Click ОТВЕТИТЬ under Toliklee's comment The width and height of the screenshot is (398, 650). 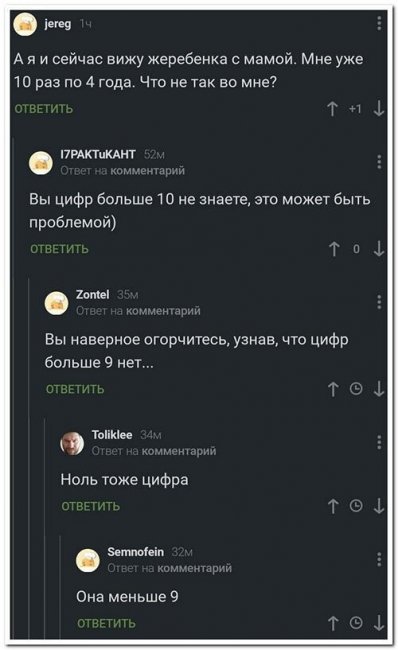click(91, 506)
